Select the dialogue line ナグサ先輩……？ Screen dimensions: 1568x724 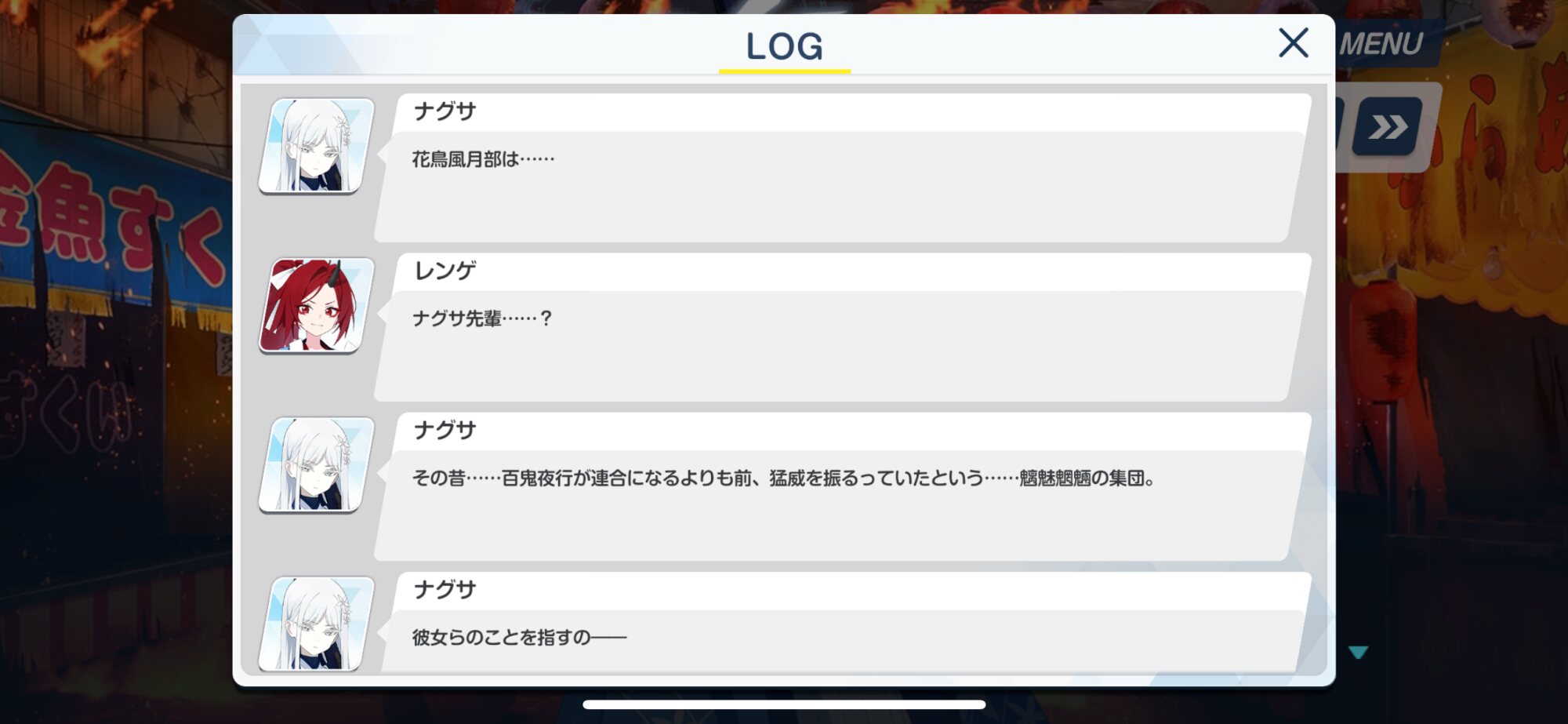483,318
